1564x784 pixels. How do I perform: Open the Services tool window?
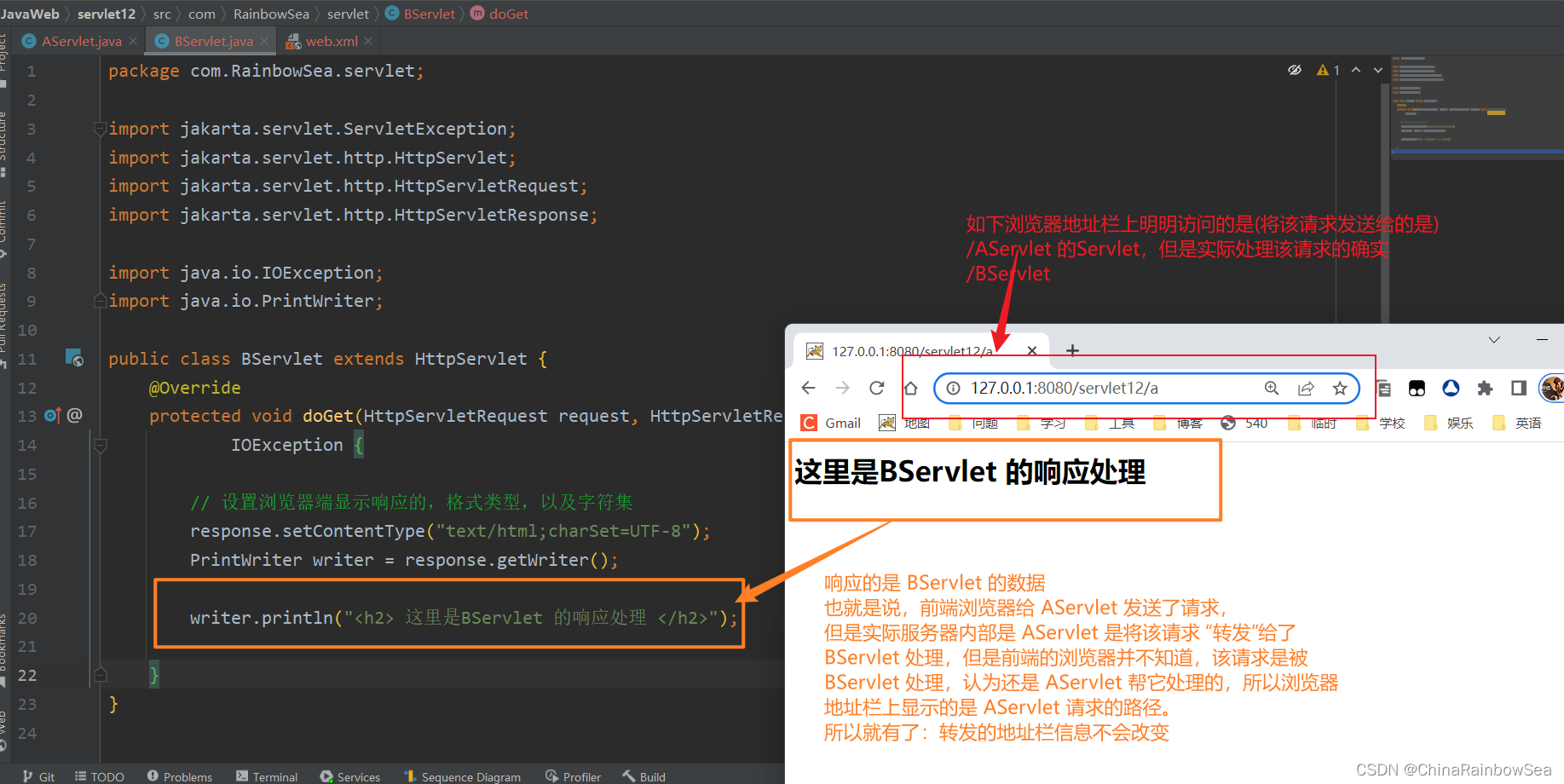350,776
